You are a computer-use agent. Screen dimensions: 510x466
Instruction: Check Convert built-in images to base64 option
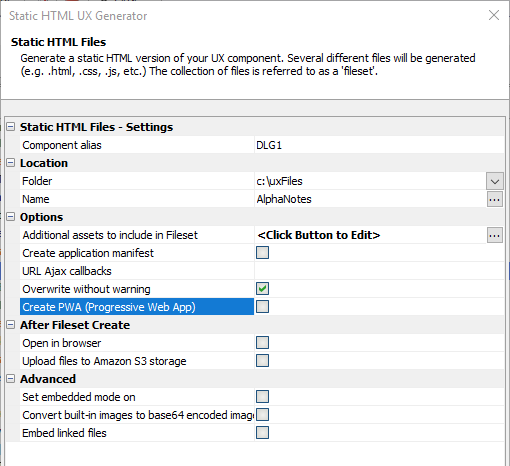[x=262, y=415]
